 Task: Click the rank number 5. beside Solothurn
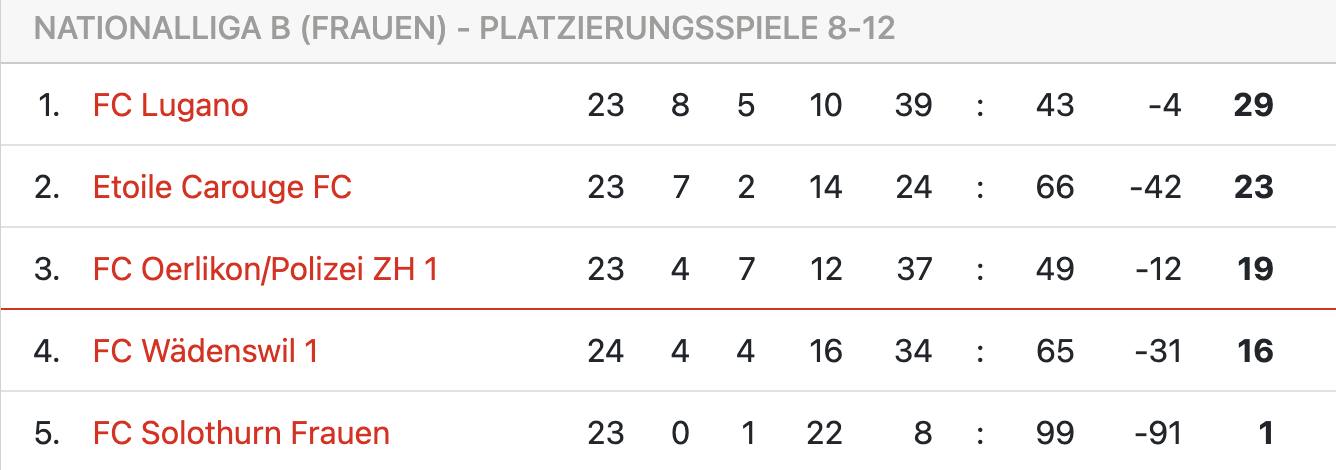coord(48,433)
